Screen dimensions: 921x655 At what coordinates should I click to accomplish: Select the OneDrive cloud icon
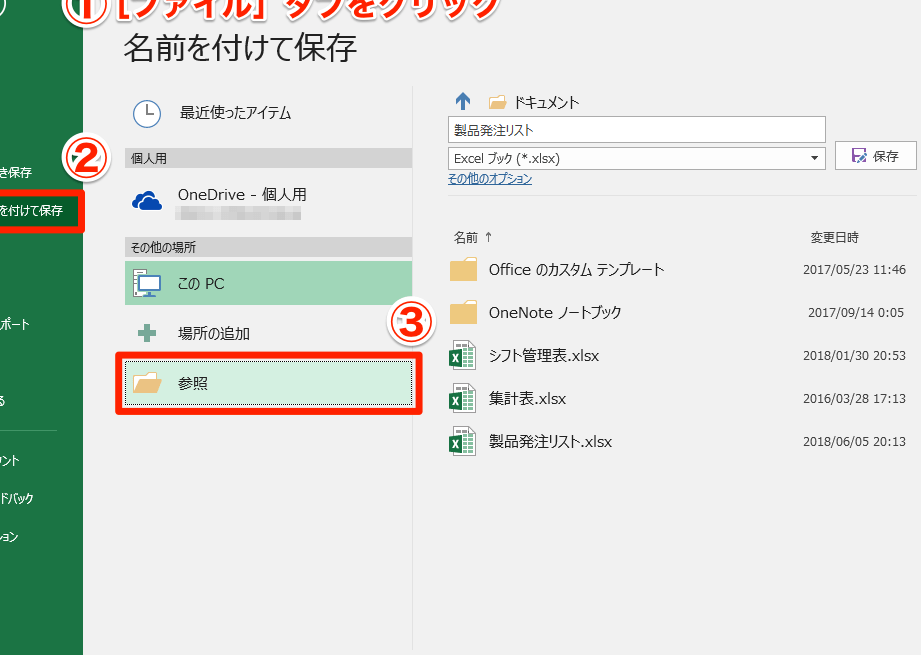(147, 201)
